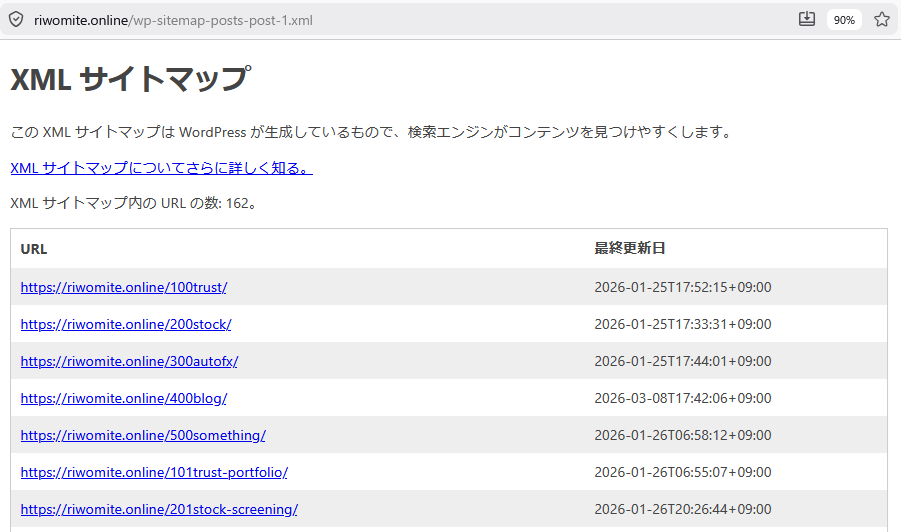Click the install/download page icon in address bar
The height and width of the screenshot is (532, 901).
click(807, 20)
